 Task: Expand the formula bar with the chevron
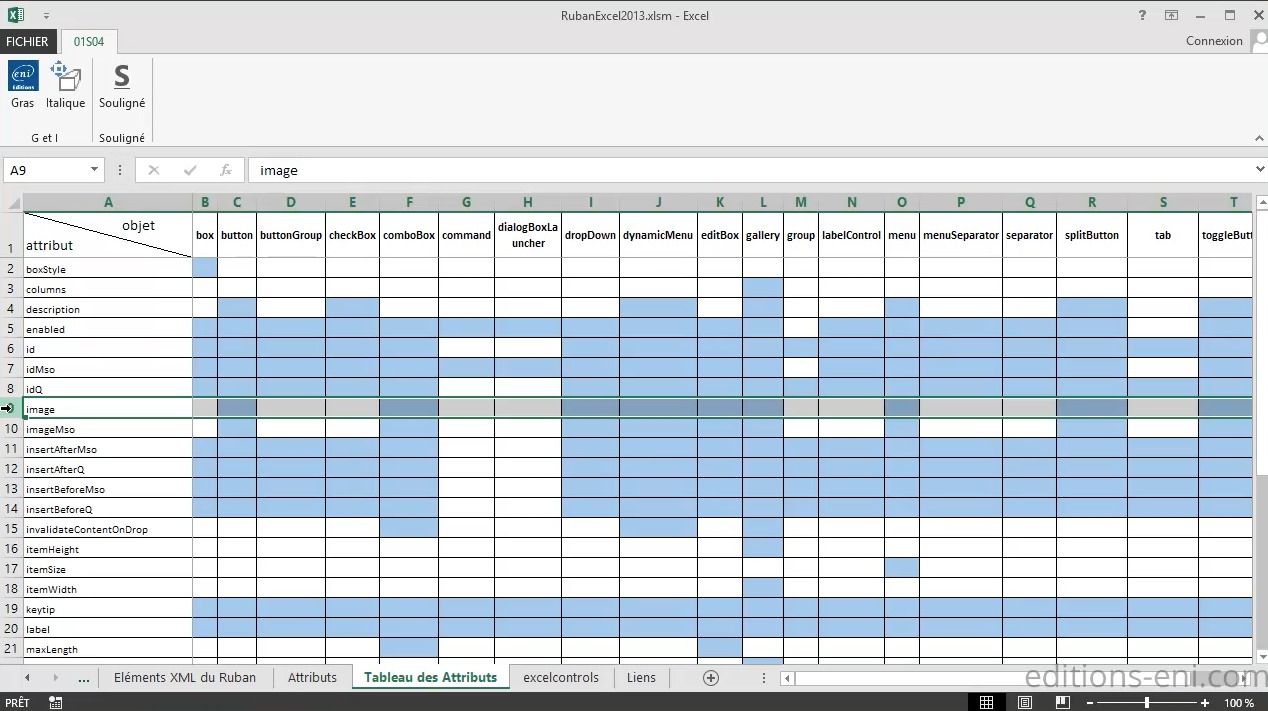(1260, 170)
